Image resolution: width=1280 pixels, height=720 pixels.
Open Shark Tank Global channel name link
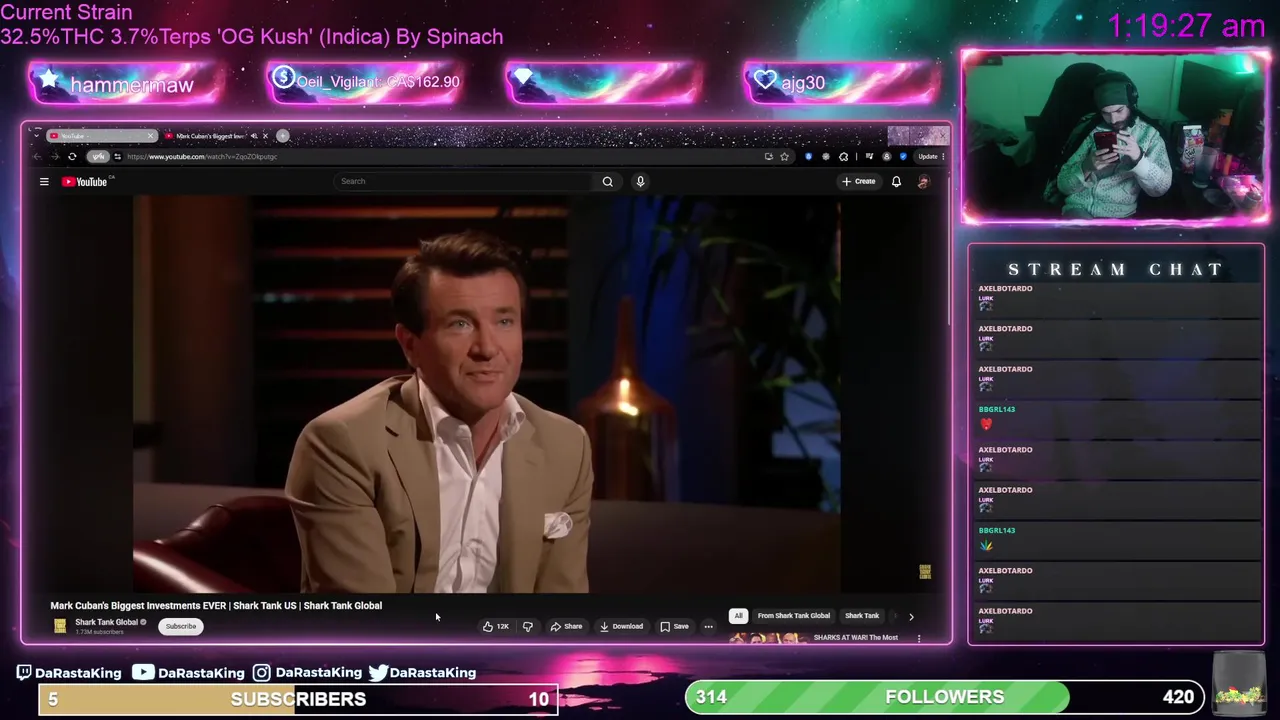pyautogui.click(x=106, y=622)
